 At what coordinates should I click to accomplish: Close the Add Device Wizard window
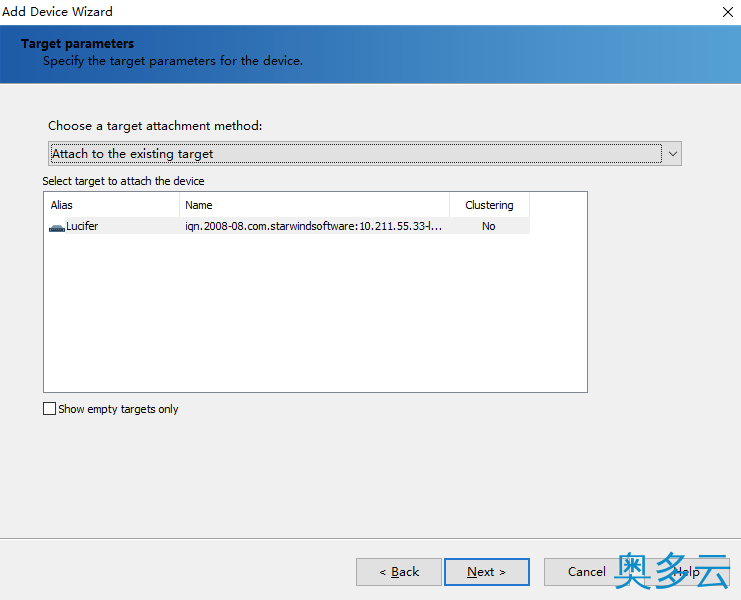point(728,12)
